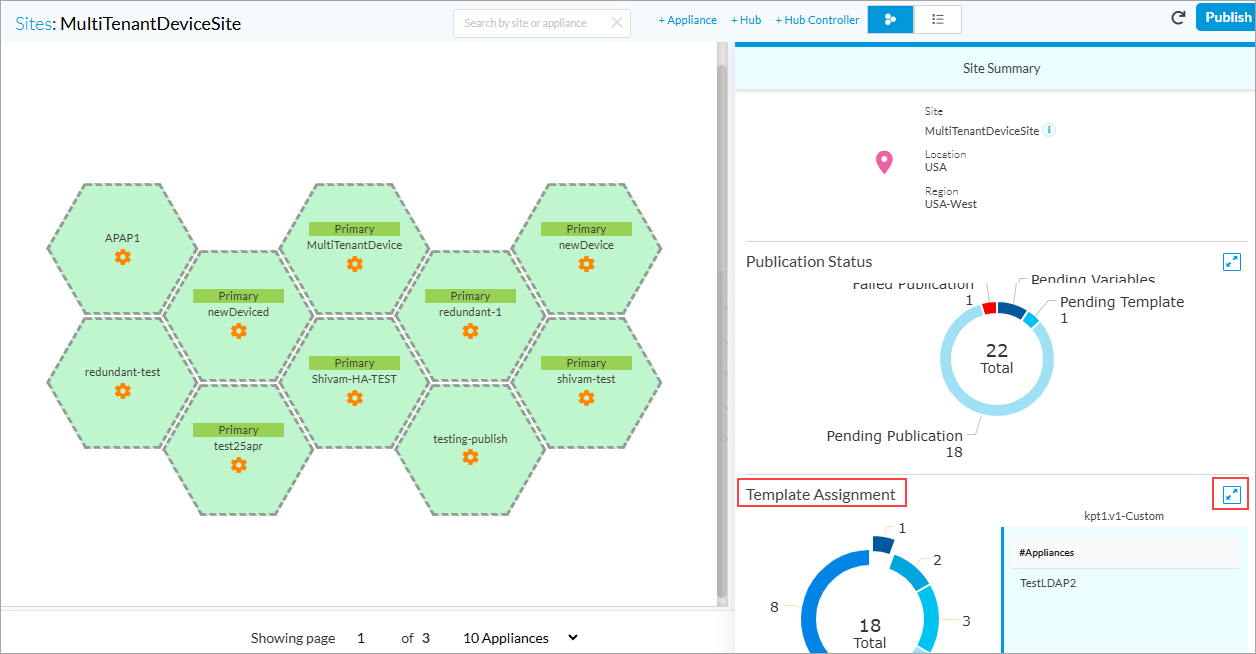Viewport: 1256px width, 654px height.
Task: Select the testing-publish appliance label
Action: click(470, 439)
